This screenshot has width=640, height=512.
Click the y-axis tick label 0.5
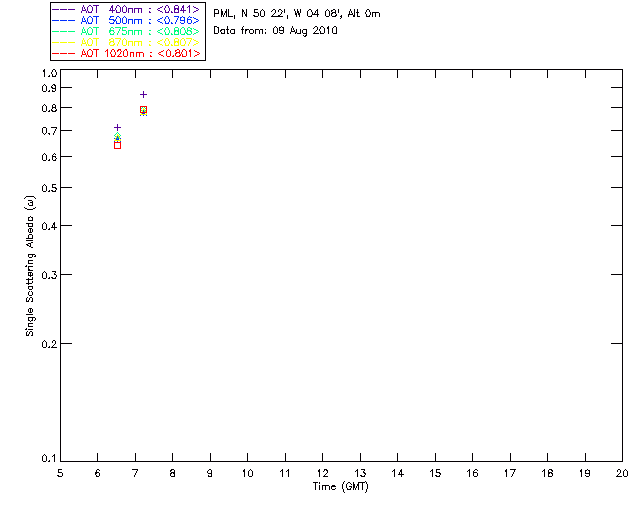click(x=49, y=188)
